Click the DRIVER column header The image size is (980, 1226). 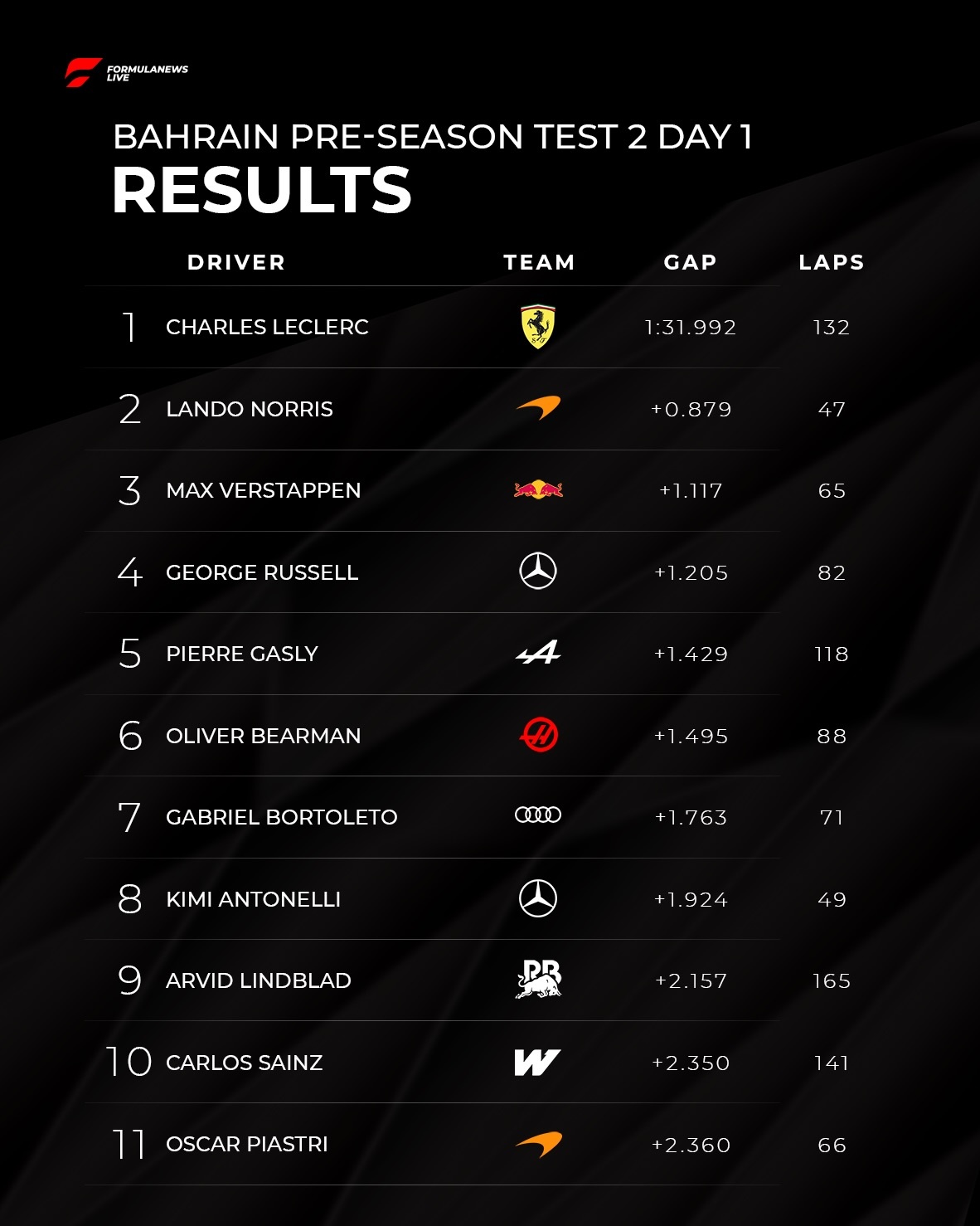pyautogui.click(x=236, y=262)
